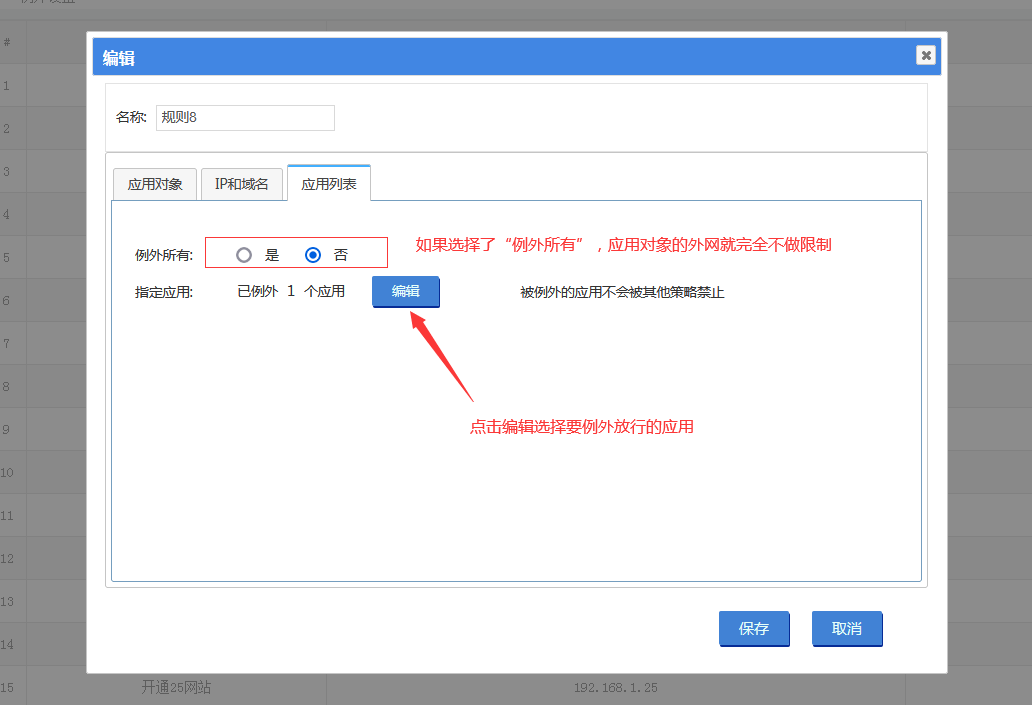
Task: Click the blue 编辑 button beside 指定应用
Action: 405,291
